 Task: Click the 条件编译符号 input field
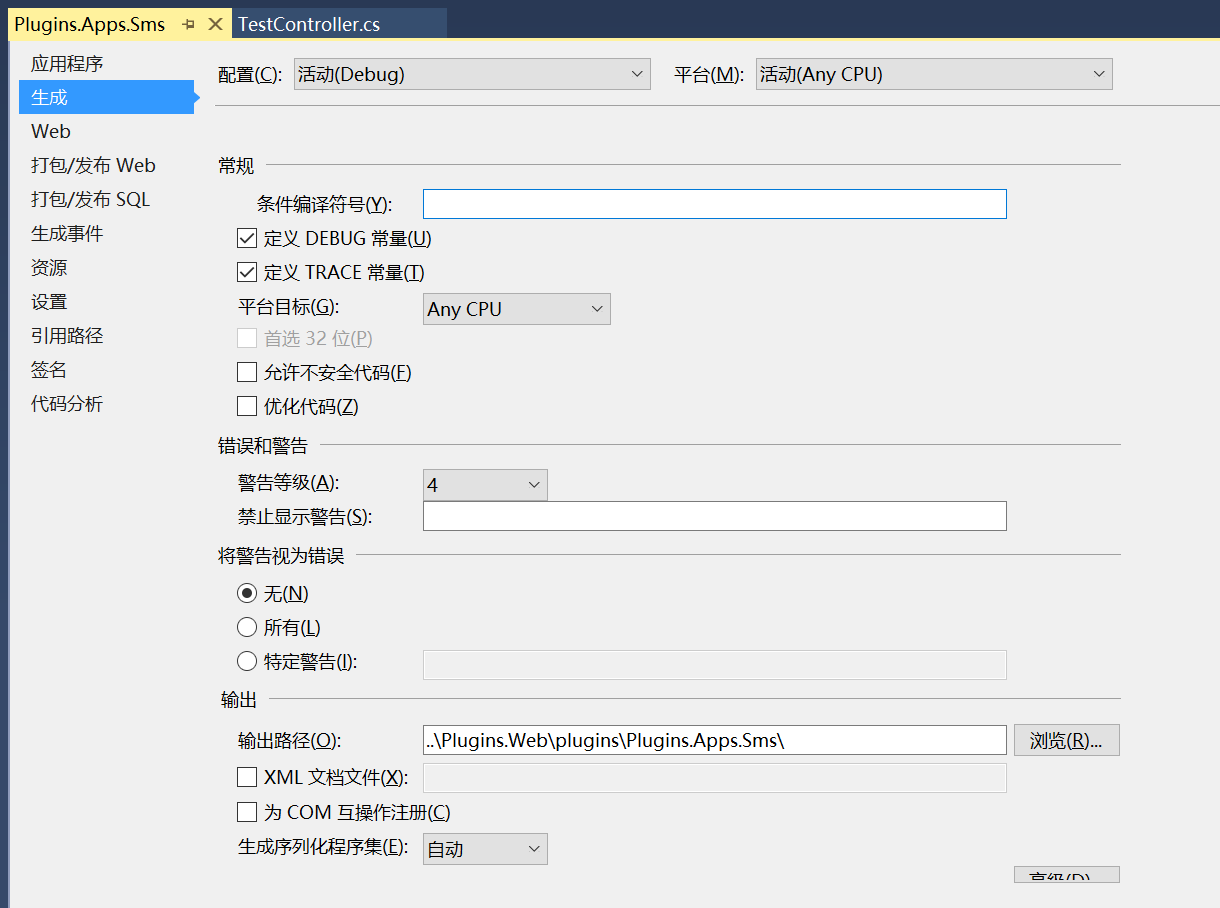point(714,204)
